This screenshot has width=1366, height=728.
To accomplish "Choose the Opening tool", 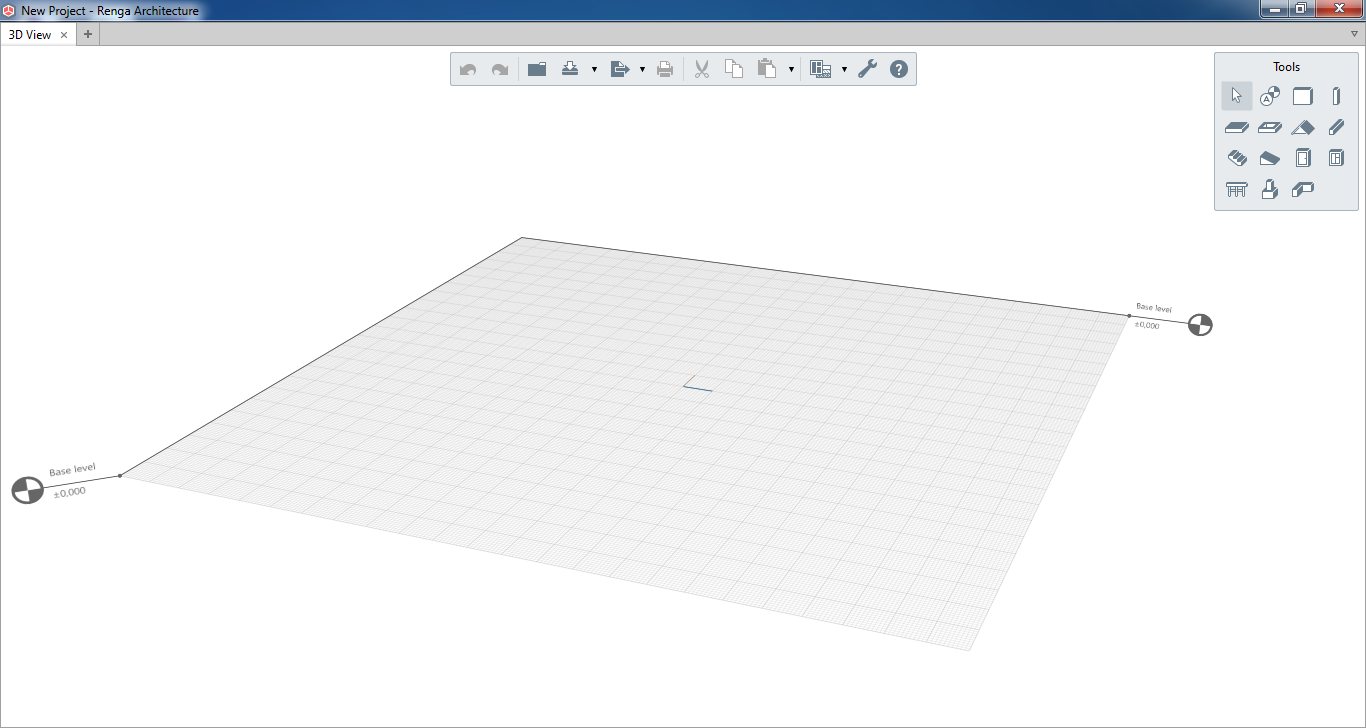I will click(x=1270, y=127).
